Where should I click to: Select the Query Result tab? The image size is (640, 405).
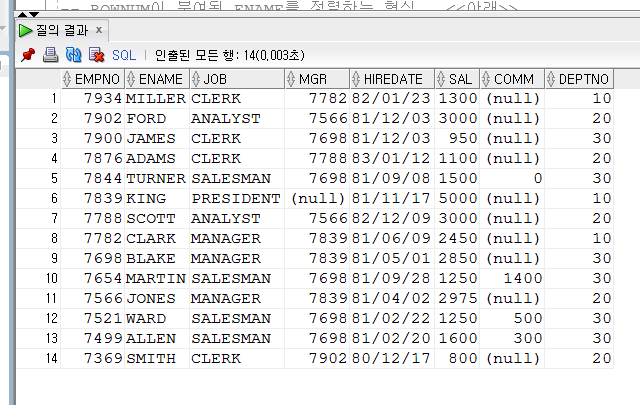62,30
